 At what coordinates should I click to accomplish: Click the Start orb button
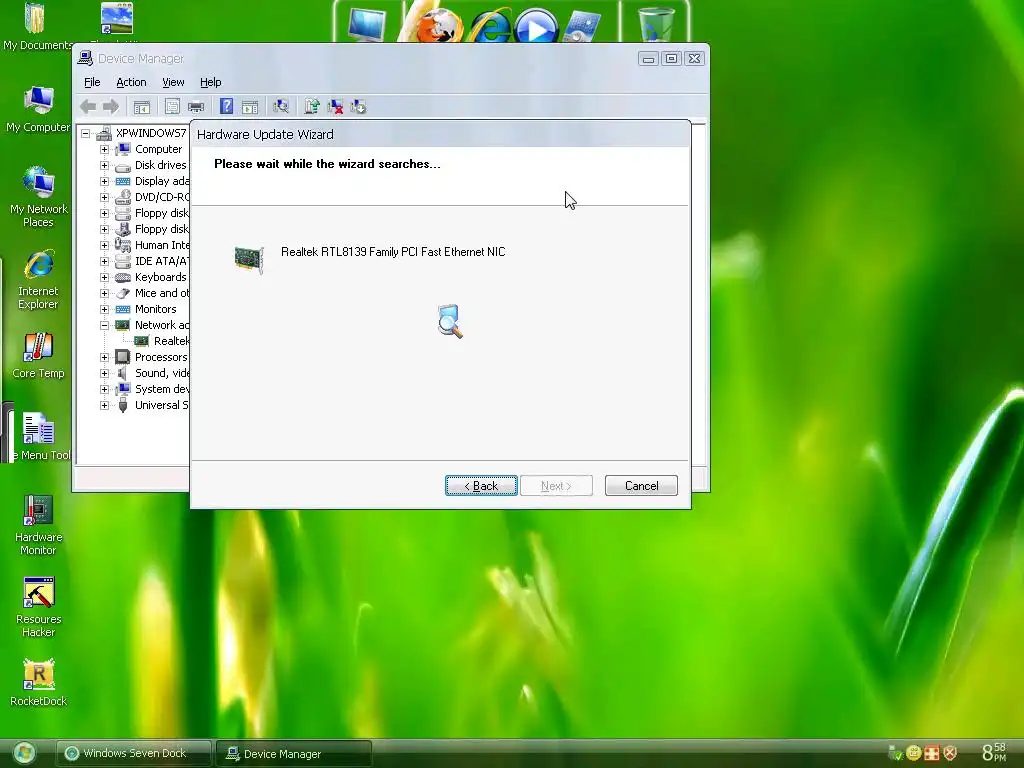[24, 754]
